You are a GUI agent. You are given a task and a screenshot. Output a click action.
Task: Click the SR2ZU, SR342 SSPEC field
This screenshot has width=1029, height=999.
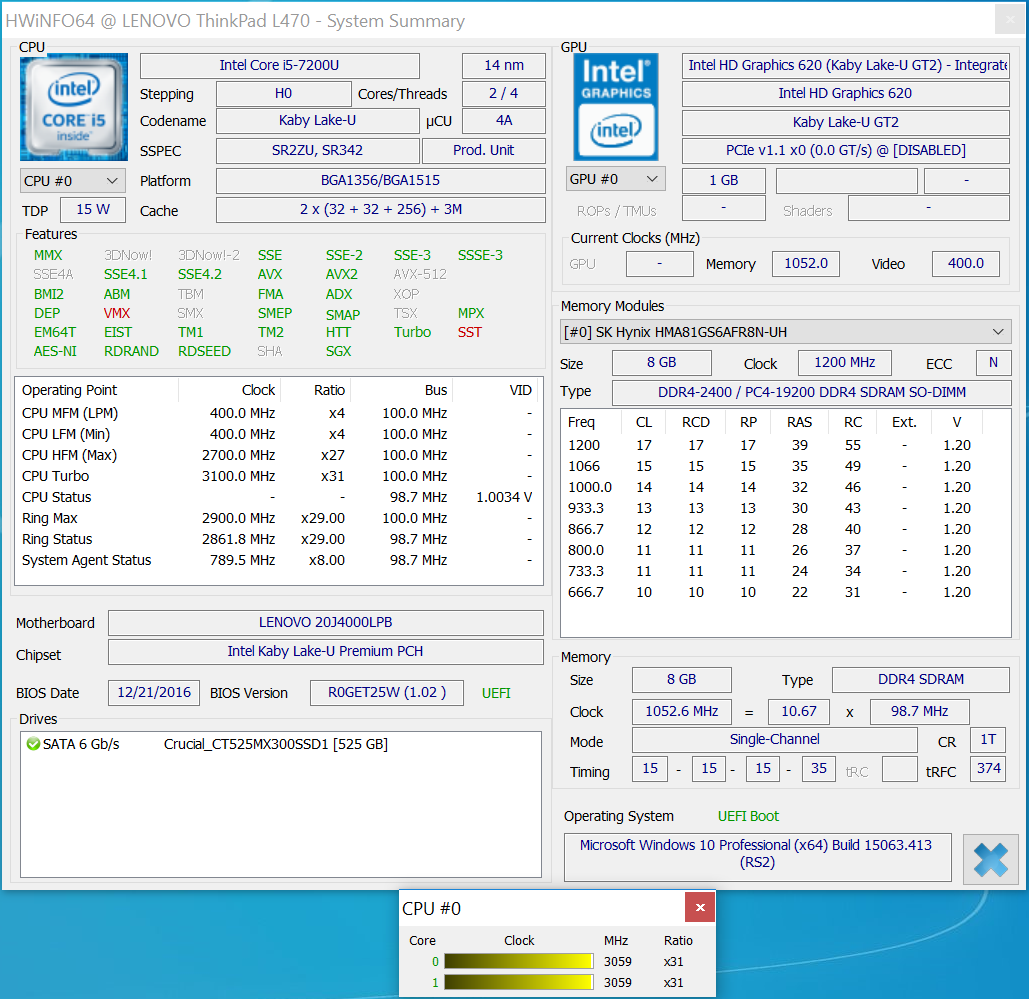tap(318, 150)
